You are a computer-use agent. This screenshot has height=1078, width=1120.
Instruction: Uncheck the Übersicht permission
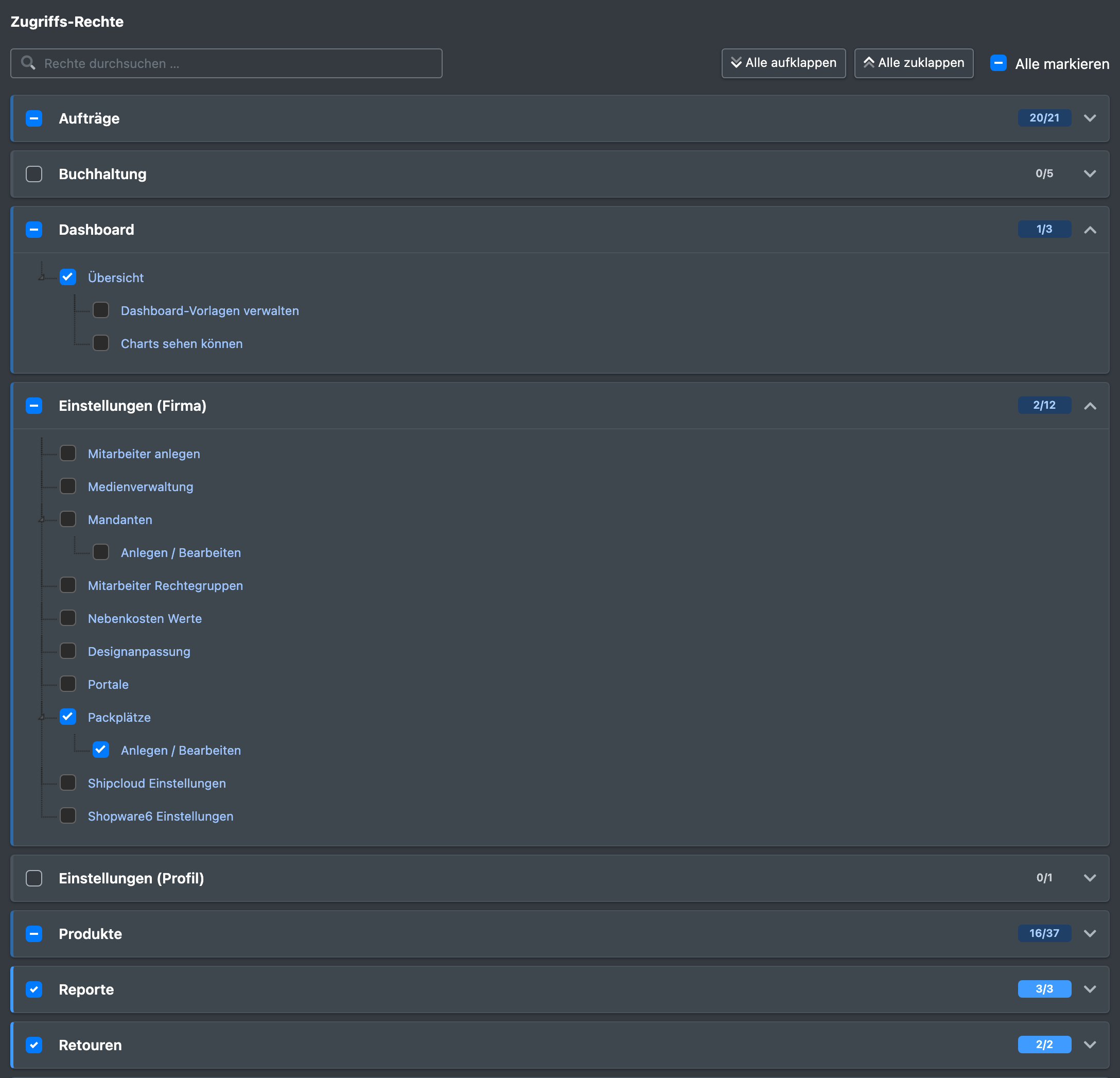(x=68, y=277)
